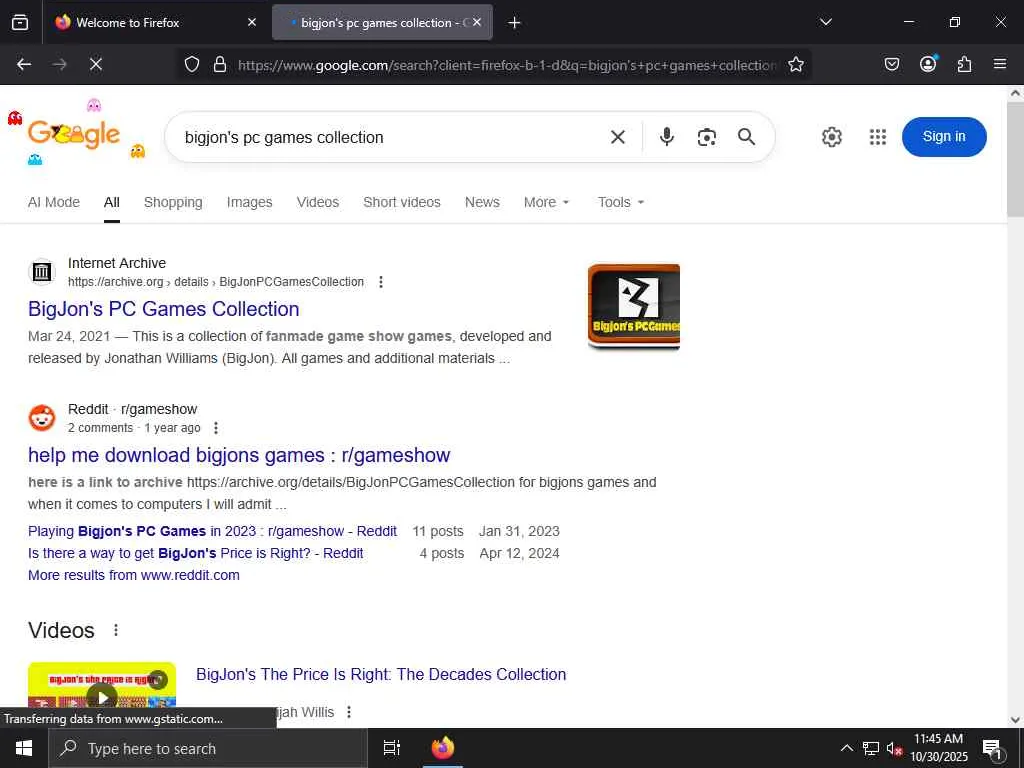Screen dimensions: 1024x768
Task: Click the Internet Archive site icon
Action: tap(42, 271)
